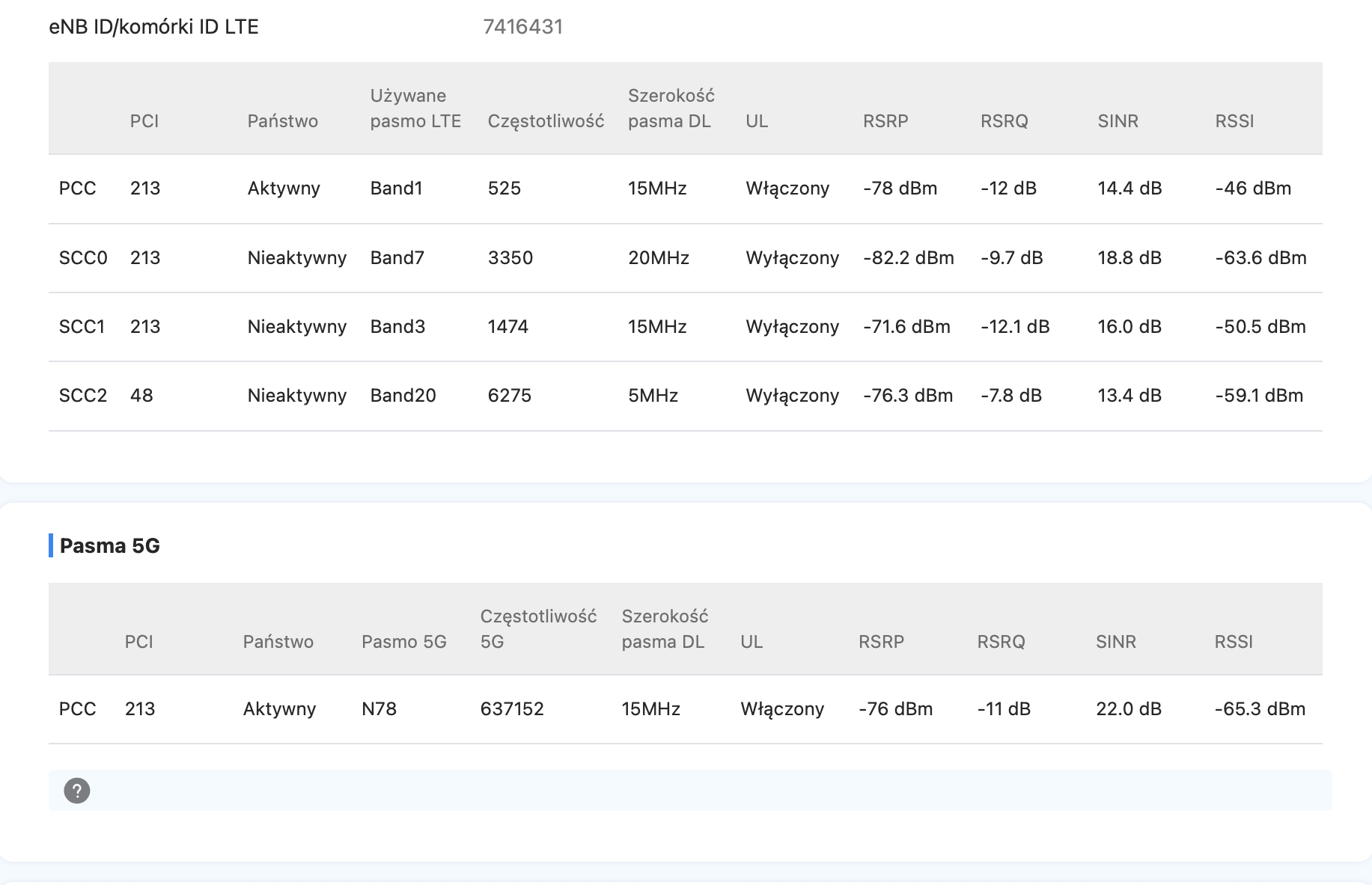Image resolution: width=1372 pixels, height=885 pixels.
Task: Click SINR value 16.0 dB
Action: point(1129,327)
